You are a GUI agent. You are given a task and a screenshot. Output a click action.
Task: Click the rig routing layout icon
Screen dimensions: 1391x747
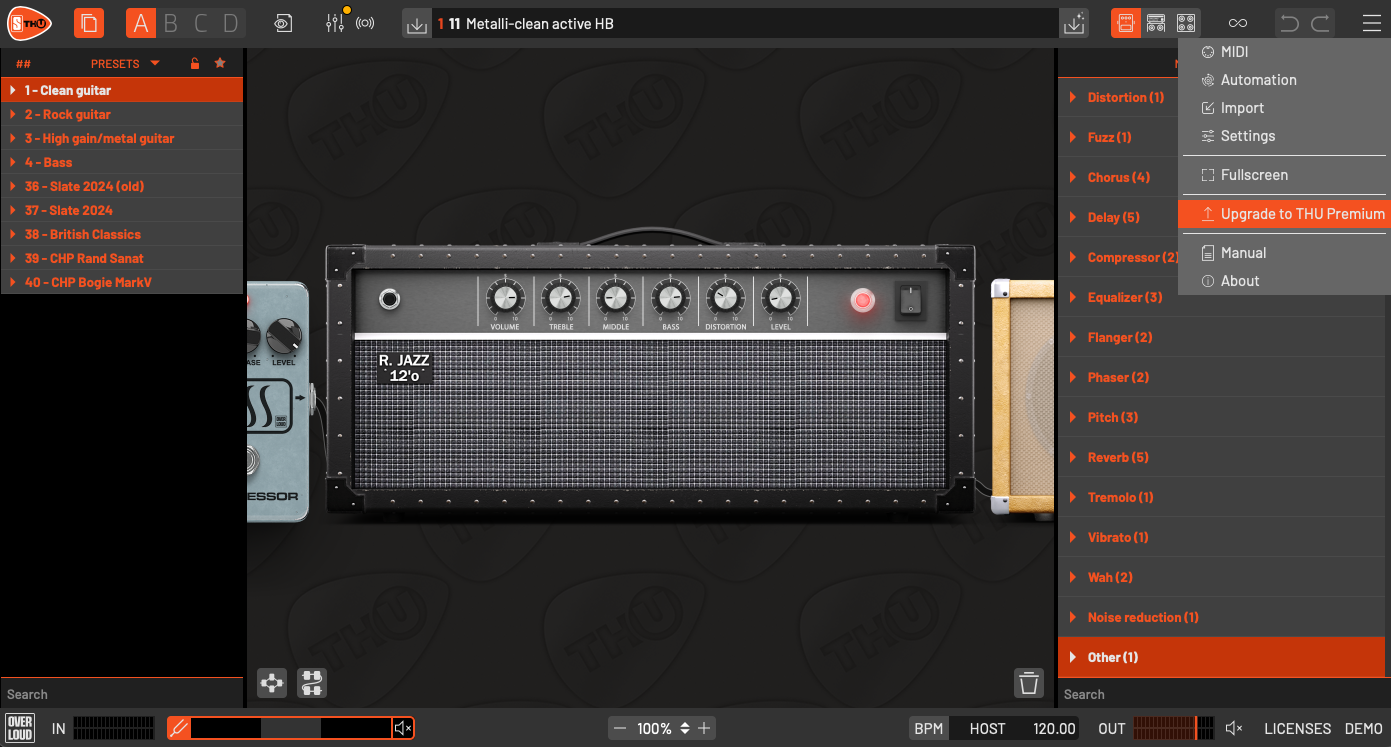point(272,683)
